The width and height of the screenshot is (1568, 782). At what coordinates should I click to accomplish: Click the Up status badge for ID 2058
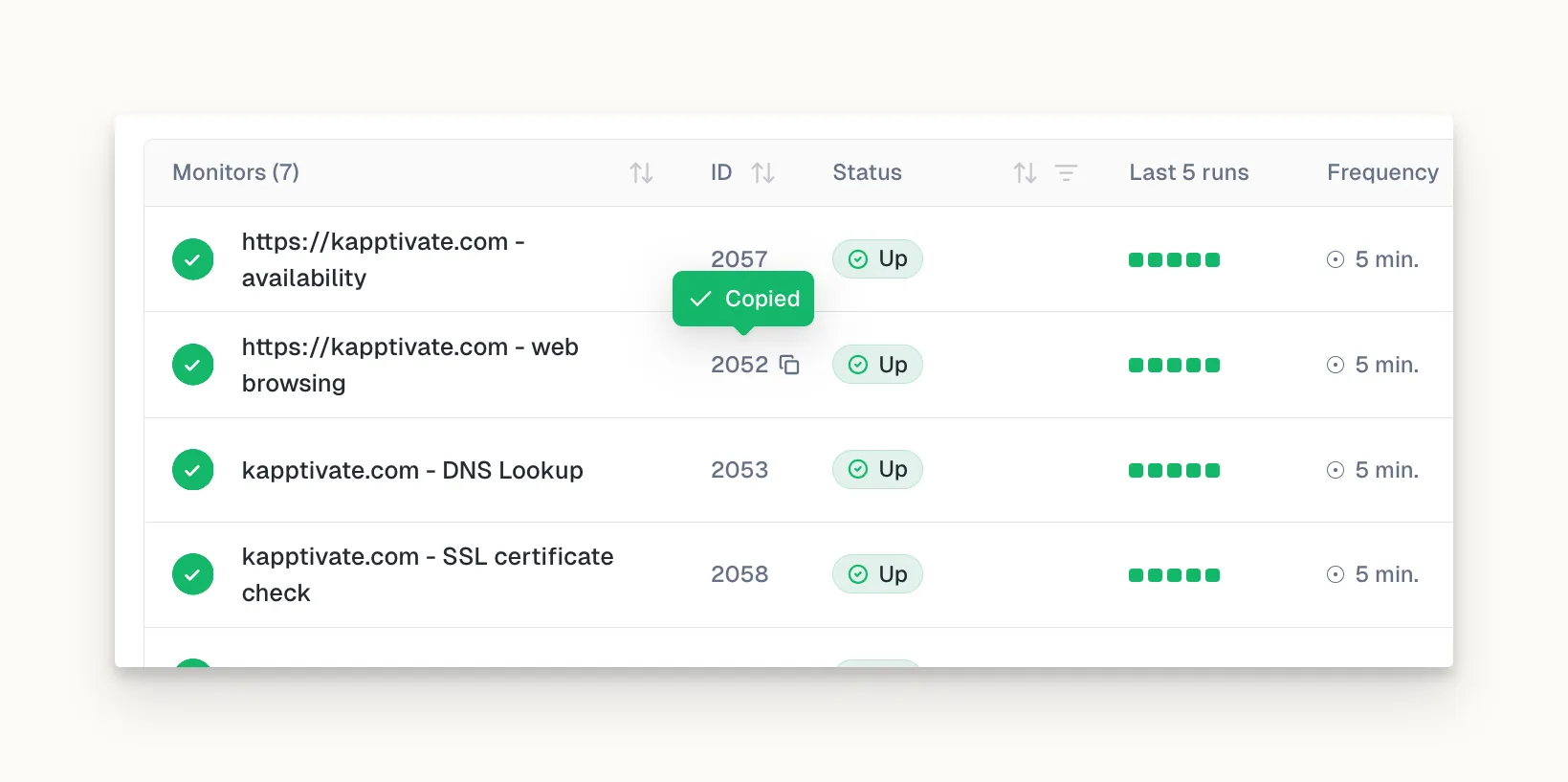(877, 573)
